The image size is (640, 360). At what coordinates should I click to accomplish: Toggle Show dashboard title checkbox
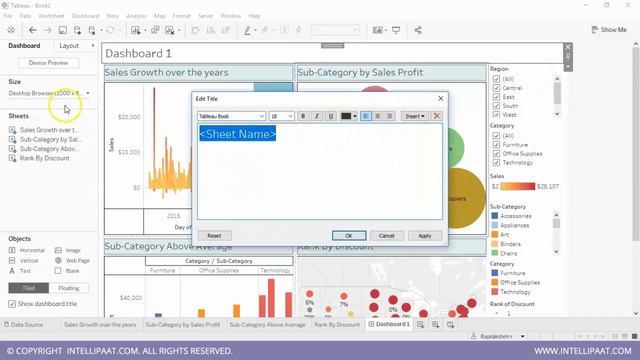click(x=12, y=304)
